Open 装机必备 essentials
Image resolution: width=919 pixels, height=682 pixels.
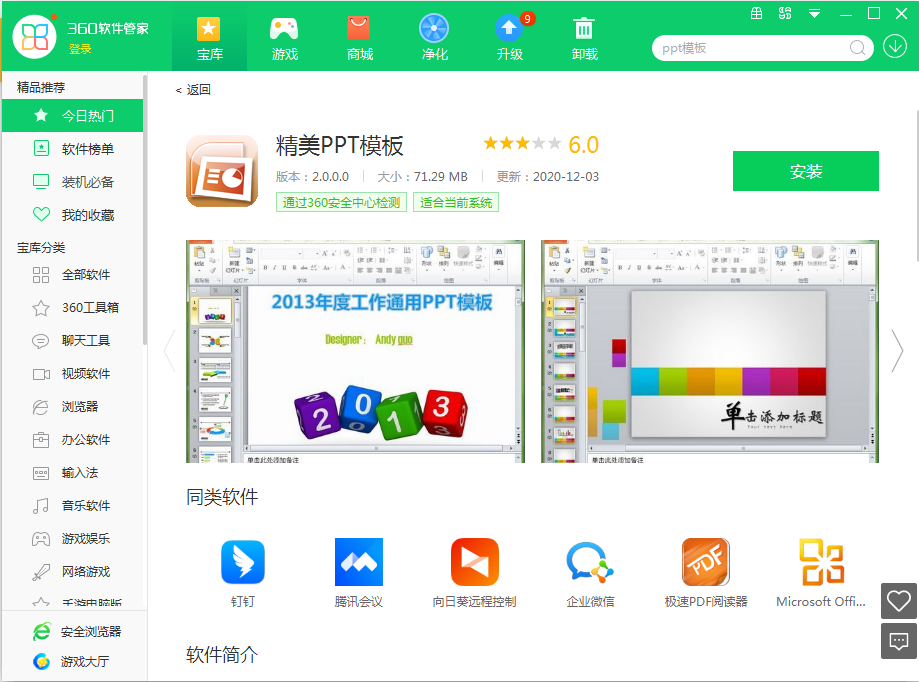(73, 182)
